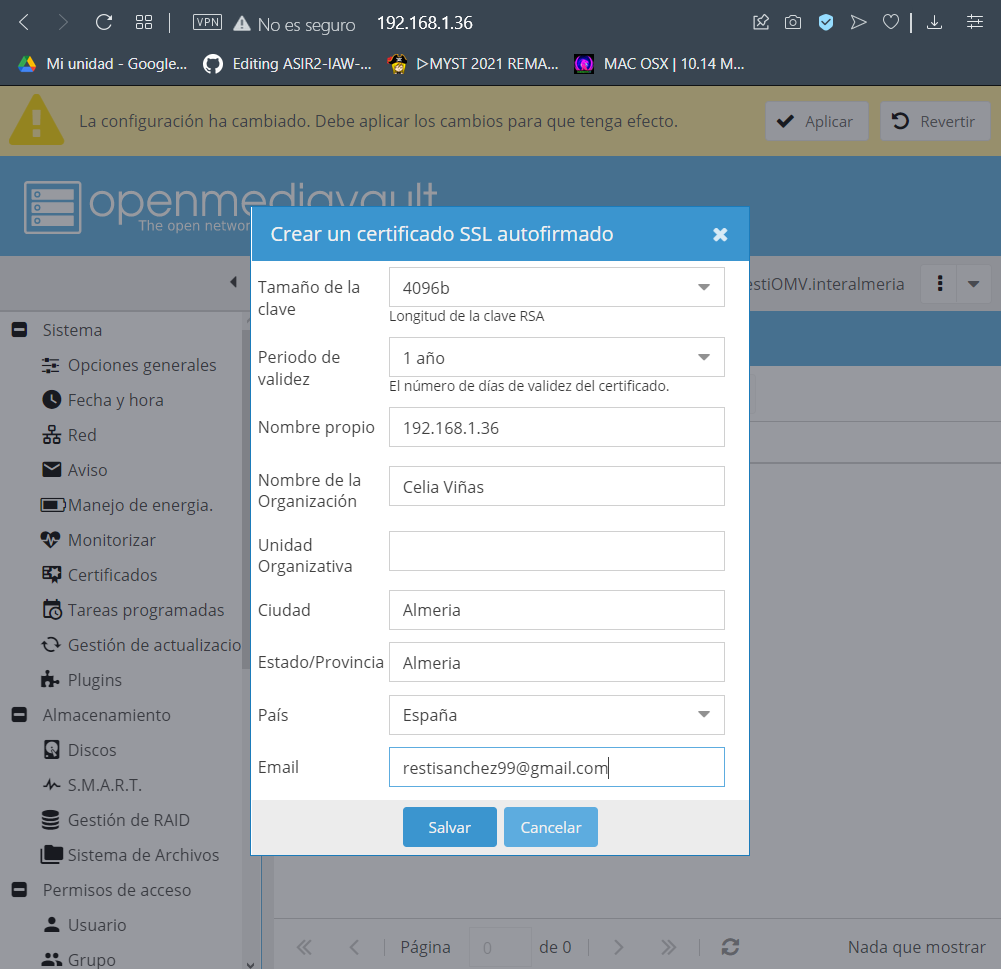Screen dimensions: 1001x969
Task: Click the 'Manejo de energia' battery icon
Action: 52,505
